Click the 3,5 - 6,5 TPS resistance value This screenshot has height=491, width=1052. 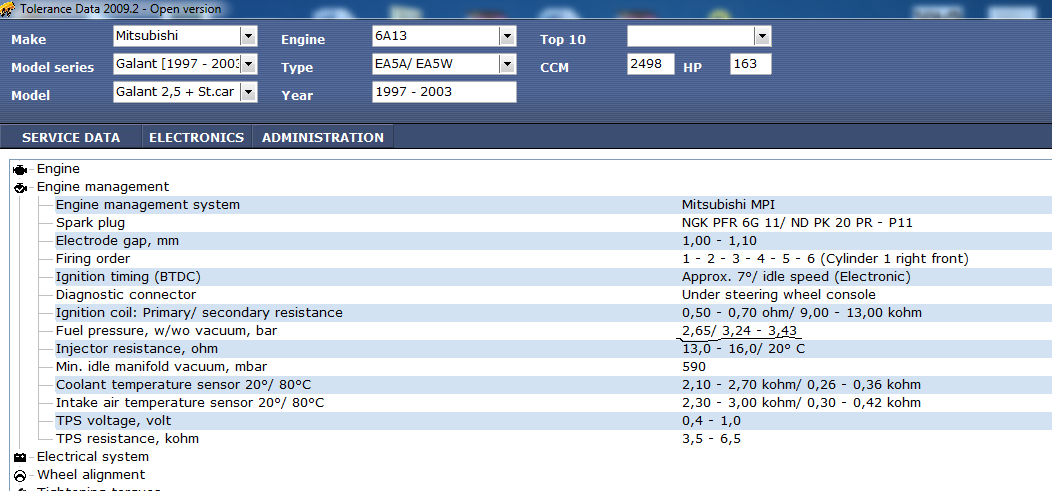711,439
